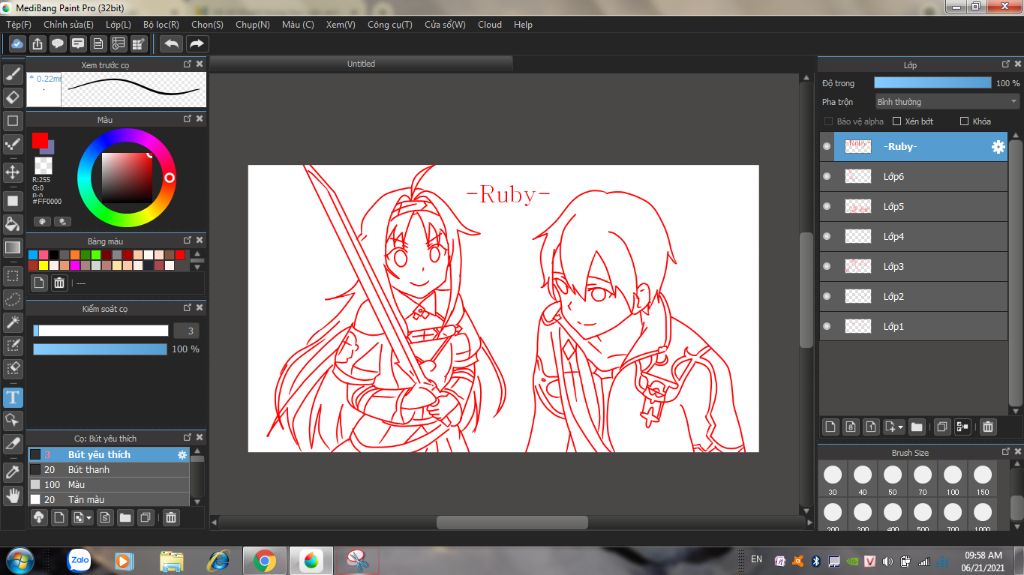The height and width of the screenshot is (575, 1024).
Task: Select the Bút thanh brush
Action: pos(108,470)
